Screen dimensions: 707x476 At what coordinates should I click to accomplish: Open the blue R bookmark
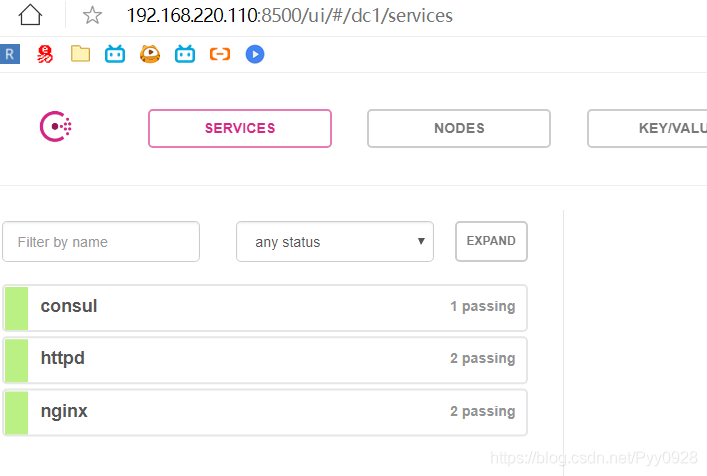(9, 55)
